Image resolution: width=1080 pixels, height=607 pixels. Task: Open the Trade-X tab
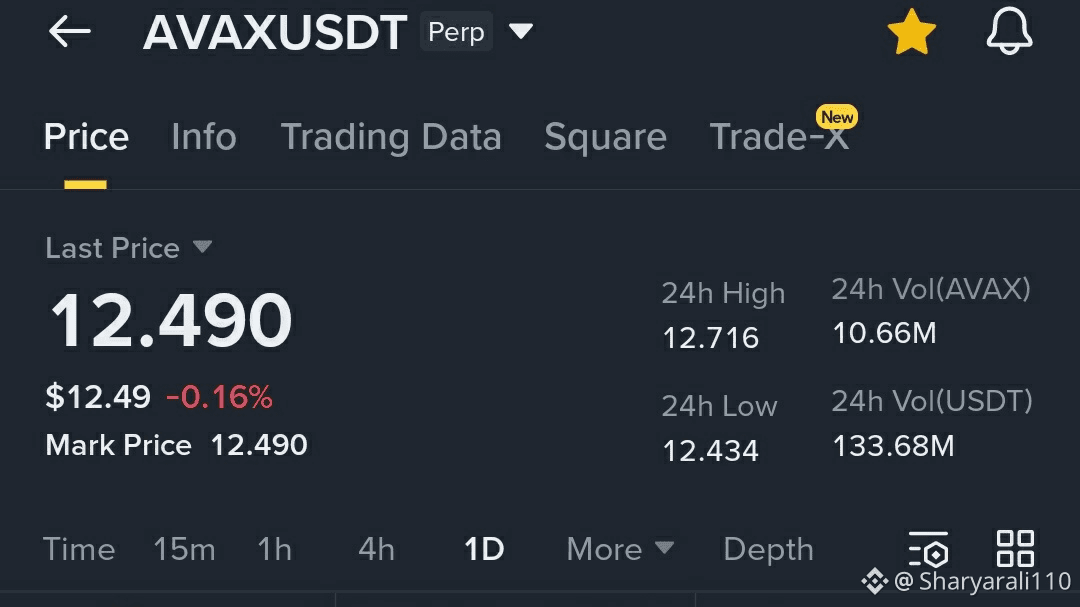tap(779, 137)
